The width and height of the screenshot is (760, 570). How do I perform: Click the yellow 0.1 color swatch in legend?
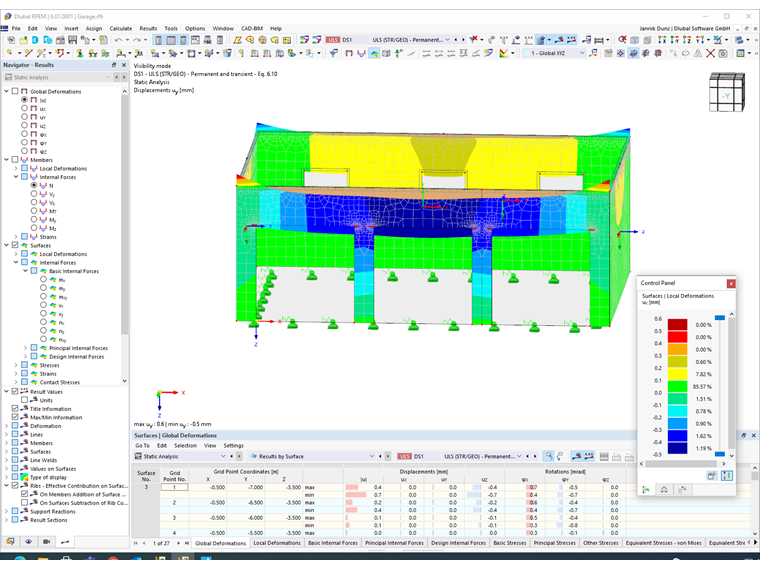click(677, 374)
